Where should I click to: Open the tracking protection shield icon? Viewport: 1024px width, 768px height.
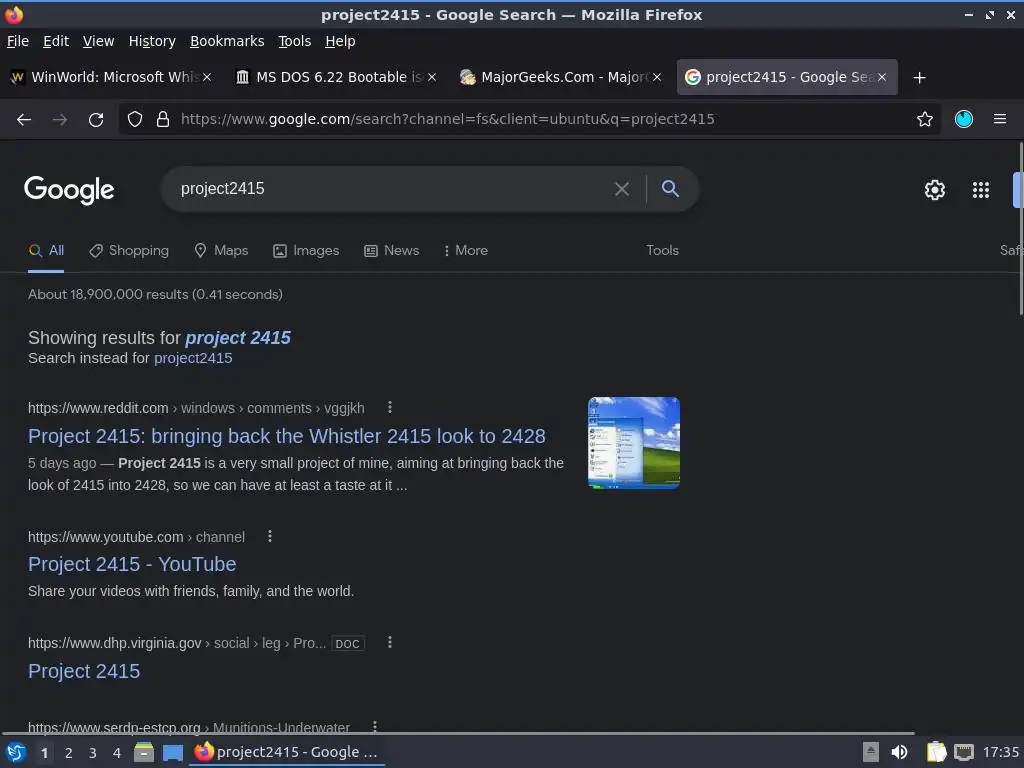(135, 119)
